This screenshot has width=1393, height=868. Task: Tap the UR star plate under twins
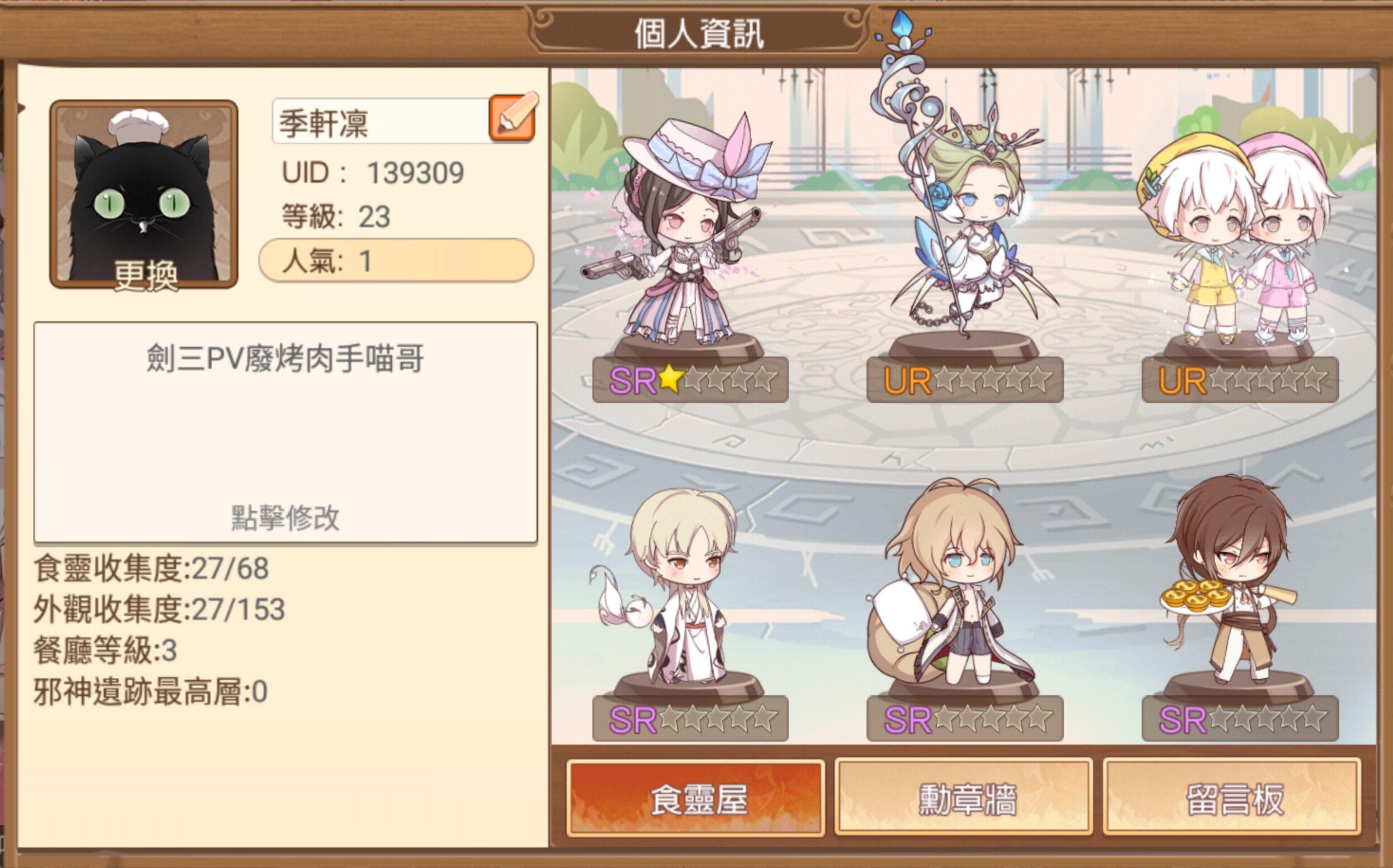coord(1240,379)
